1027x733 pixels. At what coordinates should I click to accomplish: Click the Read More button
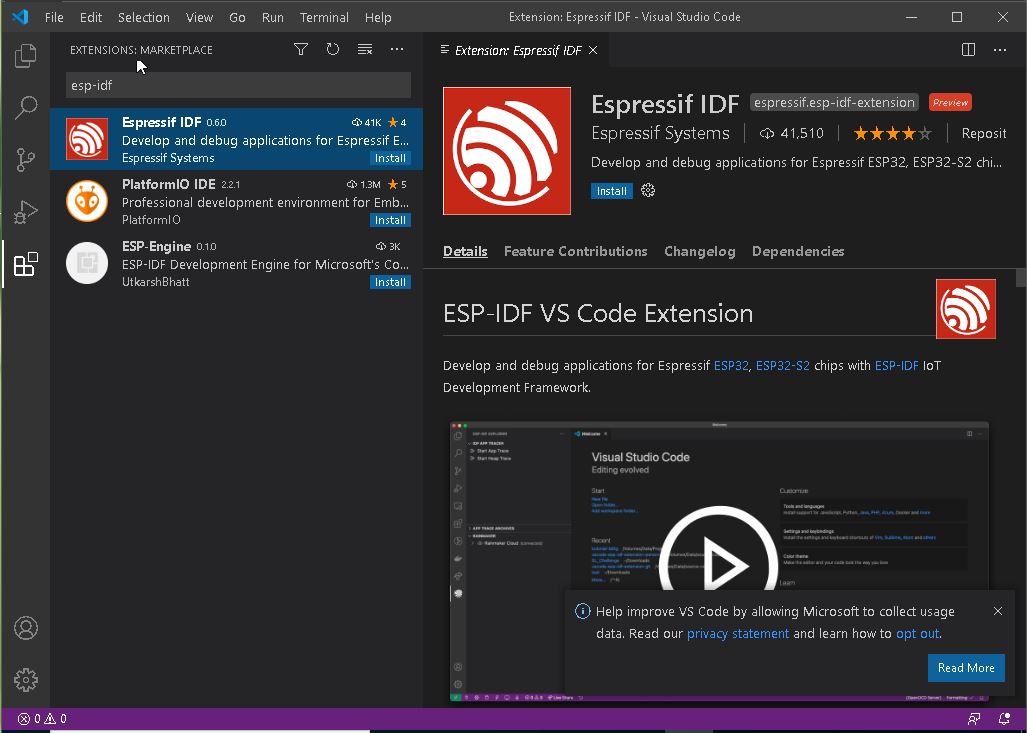[966, 667]
